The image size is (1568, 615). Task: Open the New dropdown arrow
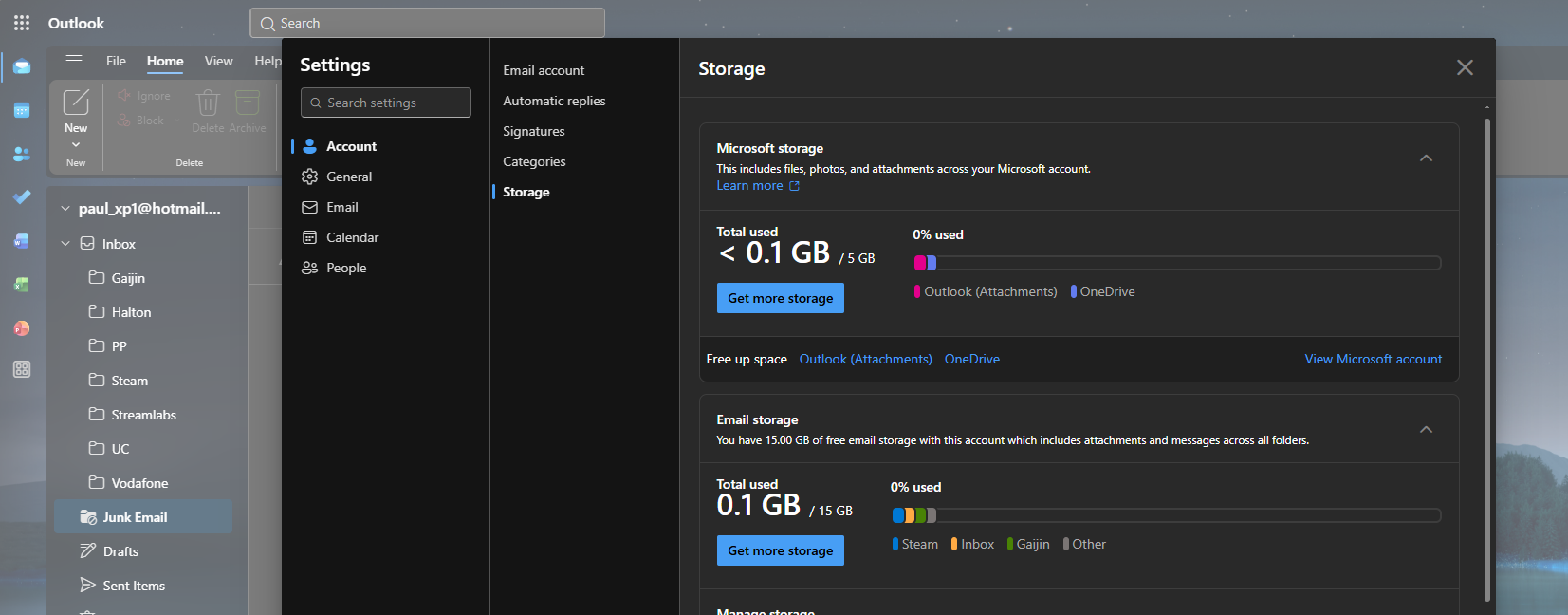(76, 145)
